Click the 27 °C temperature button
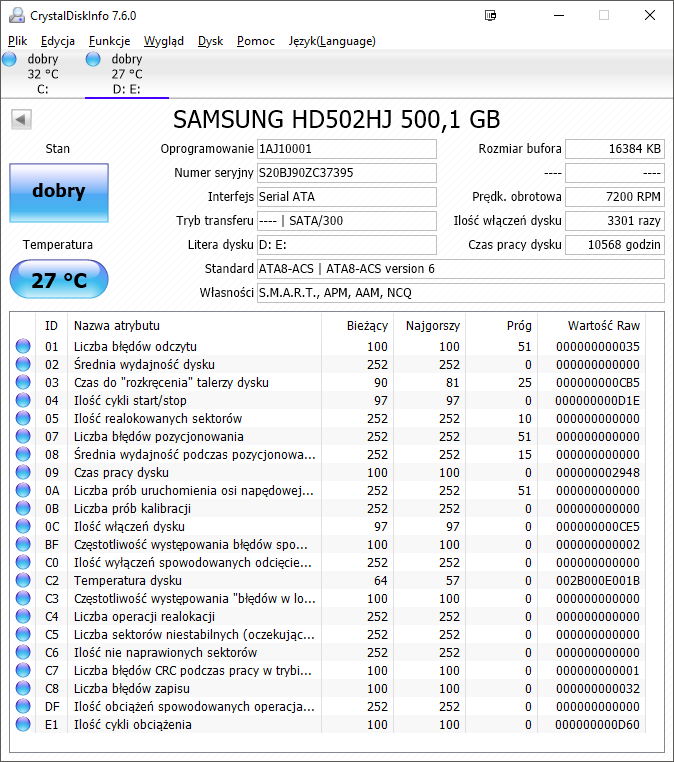The height and width of the screenshot is (762, 674). point(59,279)
